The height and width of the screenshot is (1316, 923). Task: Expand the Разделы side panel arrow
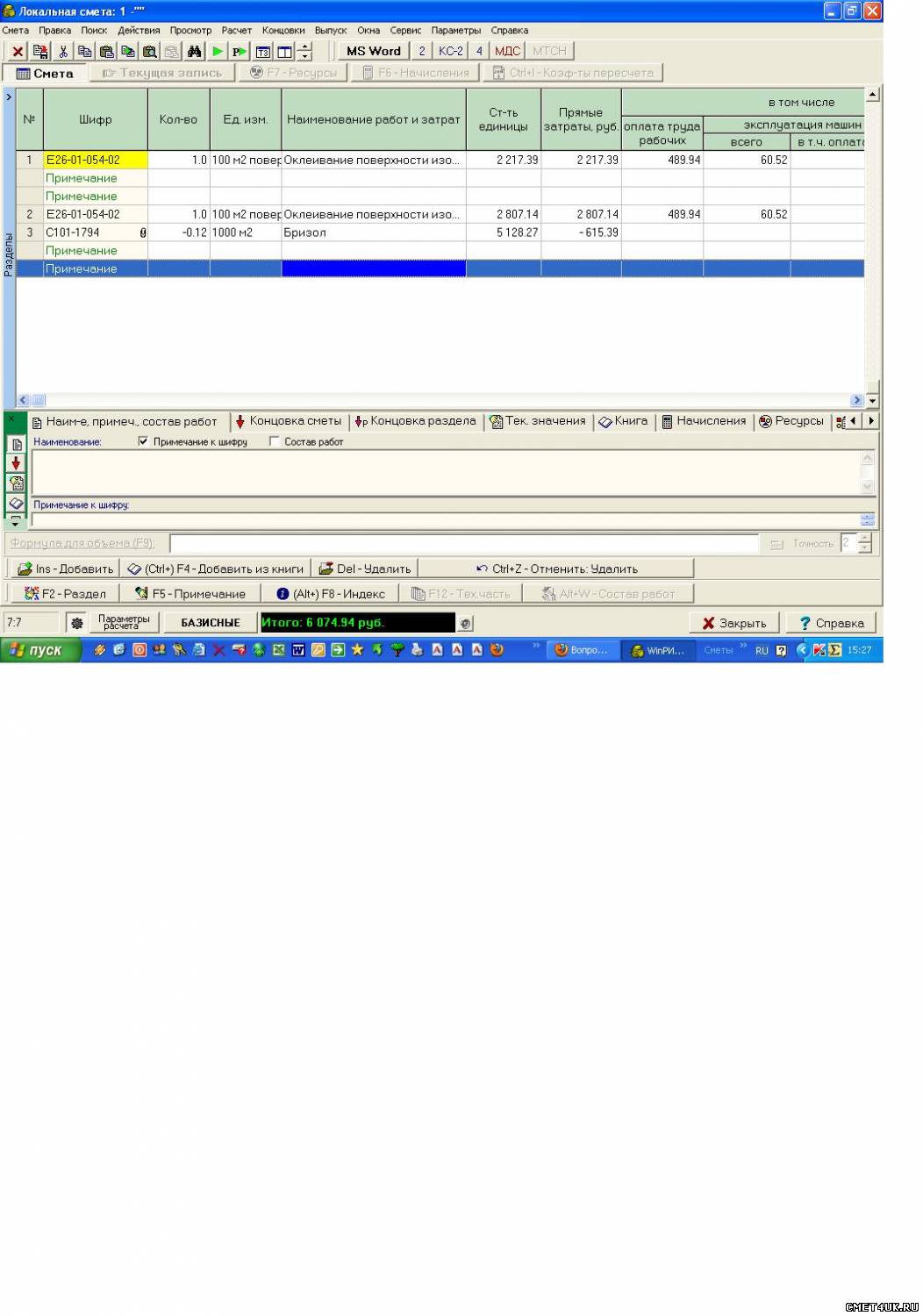point(9,97)
